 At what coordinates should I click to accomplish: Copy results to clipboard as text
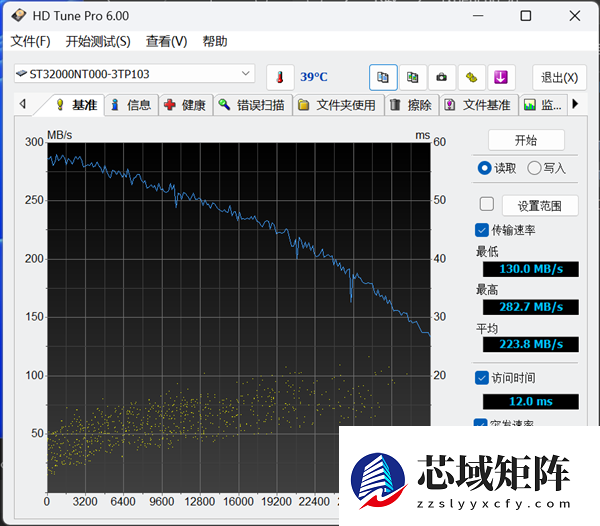tap(383, 77)
